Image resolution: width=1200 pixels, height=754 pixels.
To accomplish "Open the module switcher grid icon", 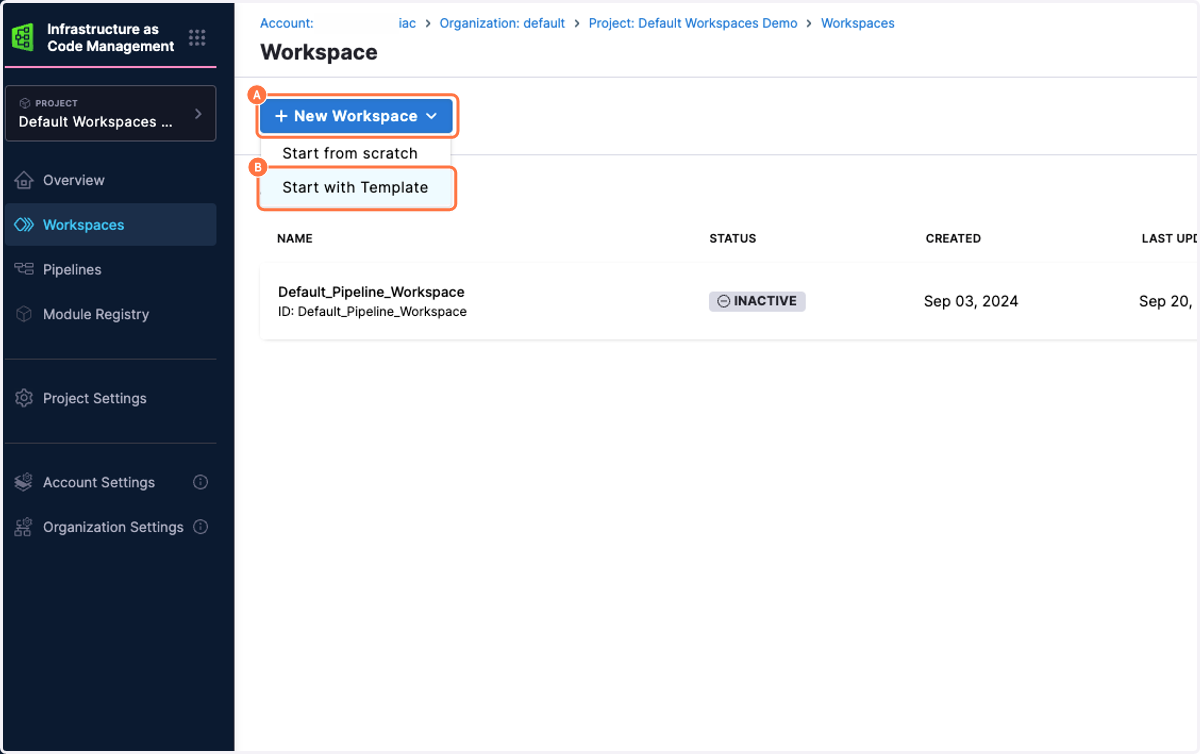I will pos(197,38).
